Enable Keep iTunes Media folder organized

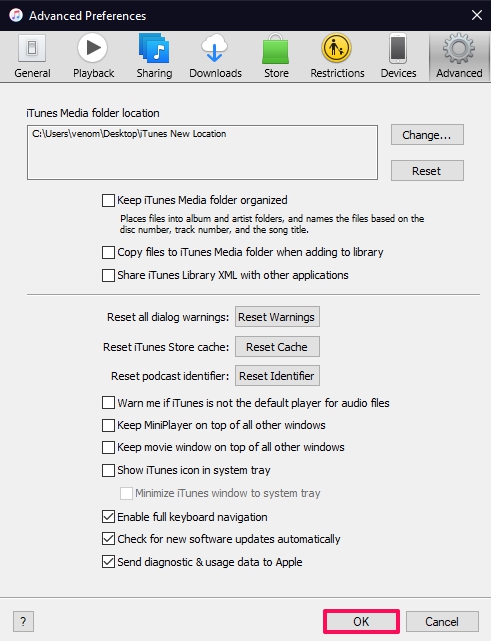(108, 200)
